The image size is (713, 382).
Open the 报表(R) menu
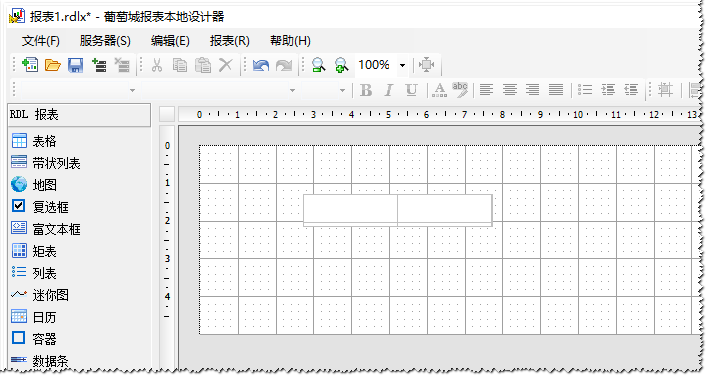pyautogui.click(x=230, y=41)
